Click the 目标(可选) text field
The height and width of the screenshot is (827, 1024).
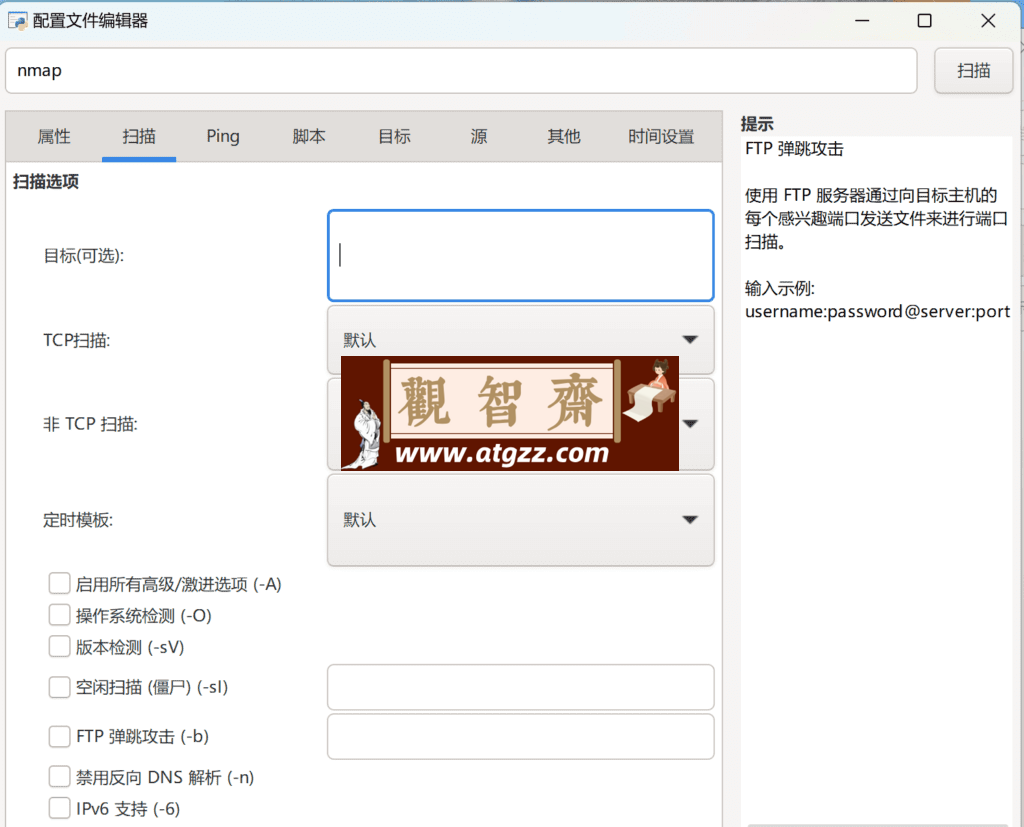(520, 255)
